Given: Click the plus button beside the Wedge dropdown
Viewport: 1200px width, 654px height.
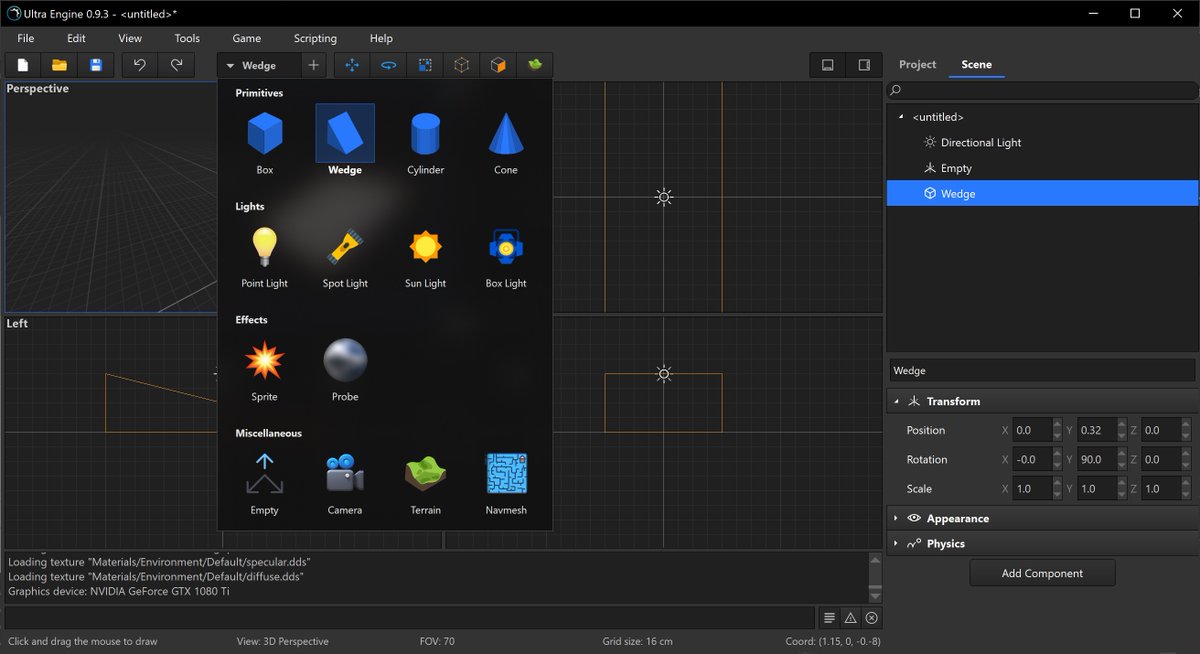Looking at the screenshot, I should [314, 65].
